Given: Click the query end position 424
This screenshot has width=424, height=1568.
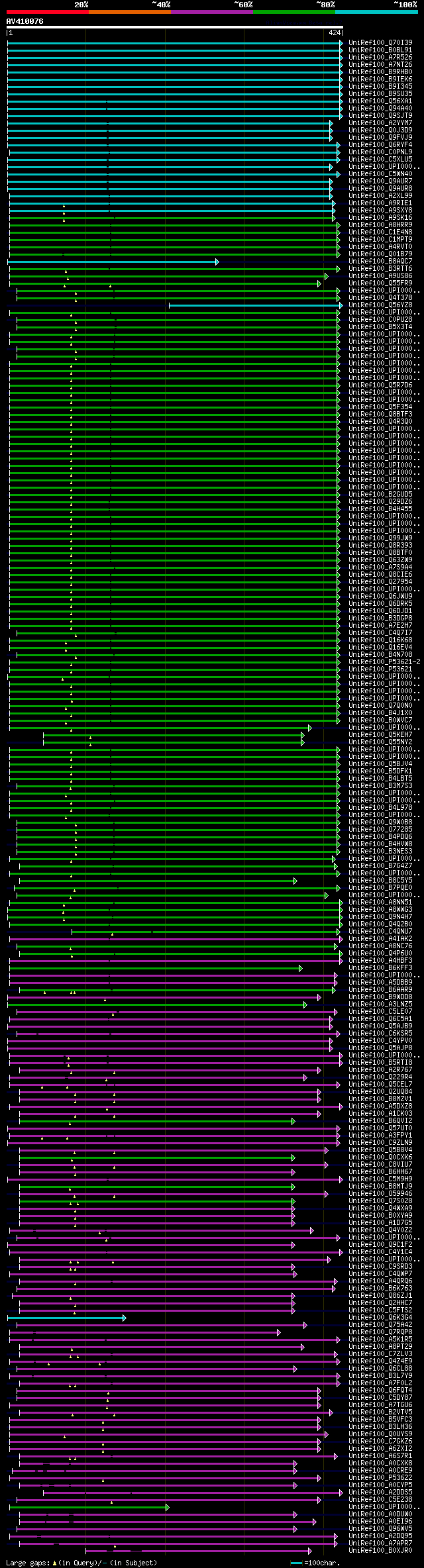Looking at the screenshot, I should point(335,32).
